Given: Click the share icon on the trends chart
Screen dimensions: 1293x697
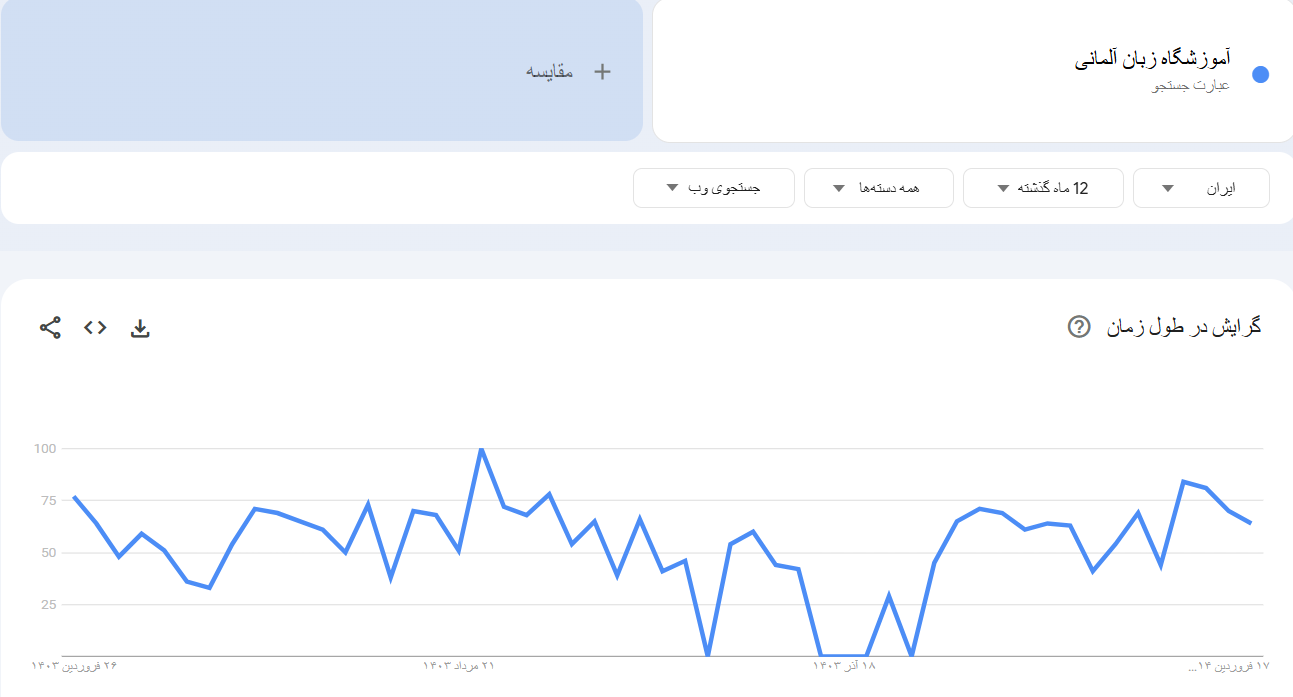Looking at the screenshot, I should click(x=50, y=327).
